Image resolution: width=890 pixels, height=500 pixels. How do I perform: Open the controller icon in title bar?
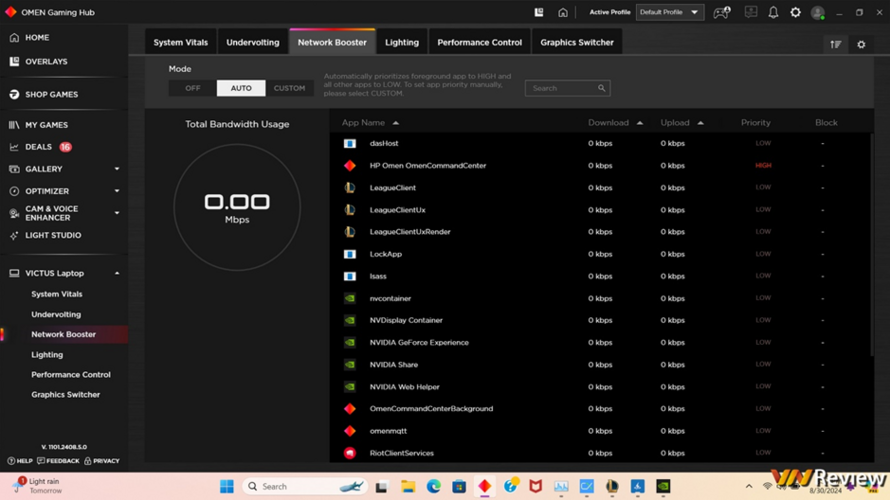click(x=721, y=13)
